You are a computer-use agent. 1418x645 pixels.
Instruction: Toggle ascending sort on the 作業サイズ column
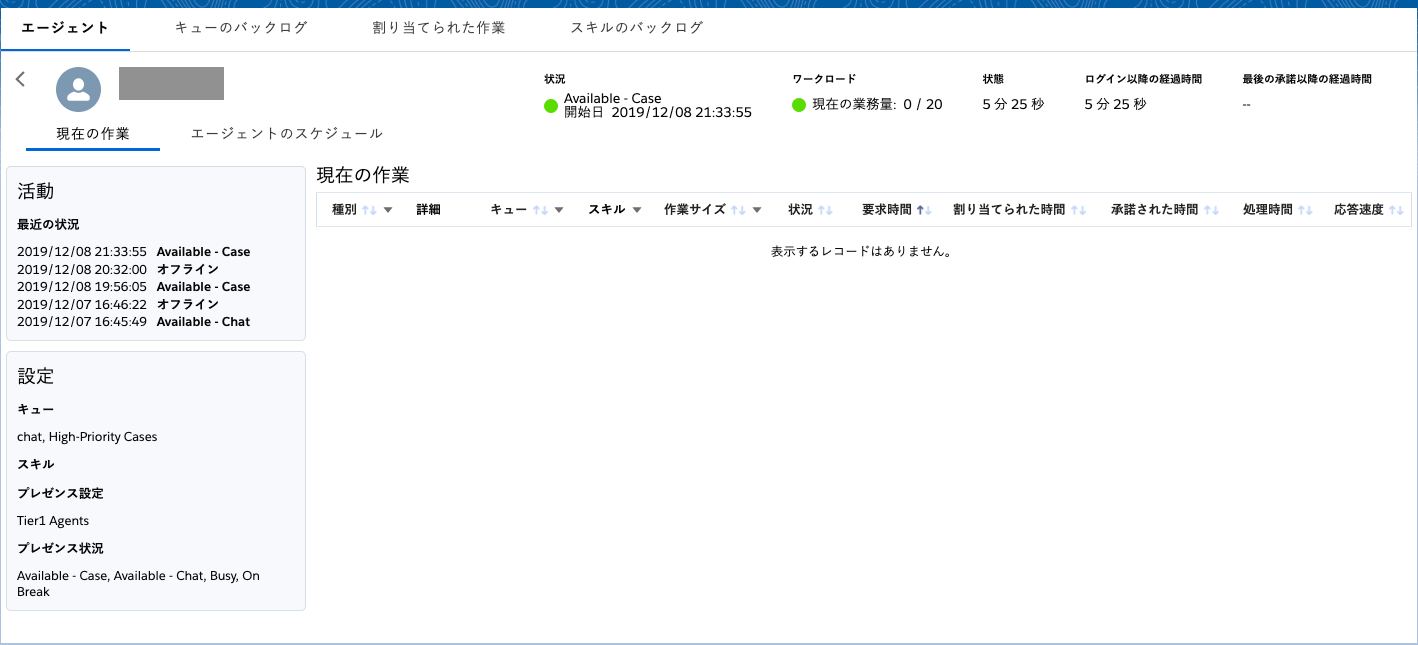pyautogui.click(x=737, y=209)
